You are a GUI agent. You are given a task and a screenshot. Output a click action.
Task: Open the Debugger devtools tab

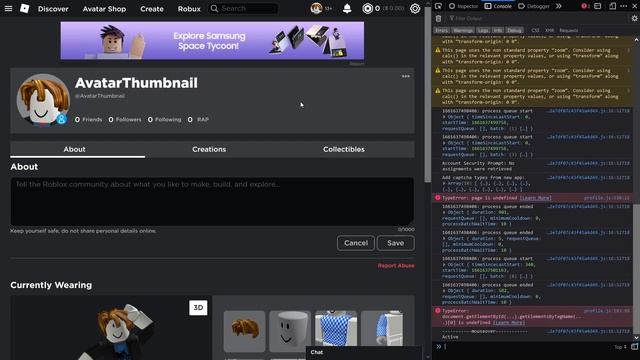(x=533, y=6)
